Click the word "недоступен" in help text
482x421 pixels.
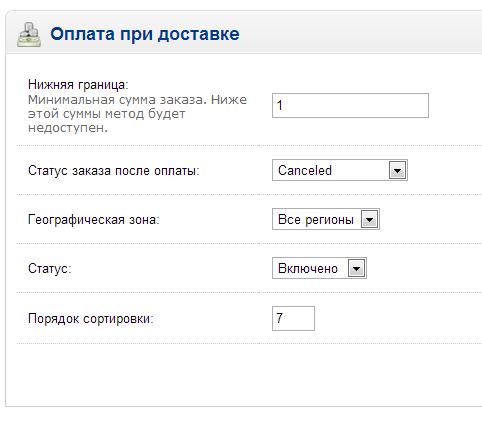[x=66, y=128]
